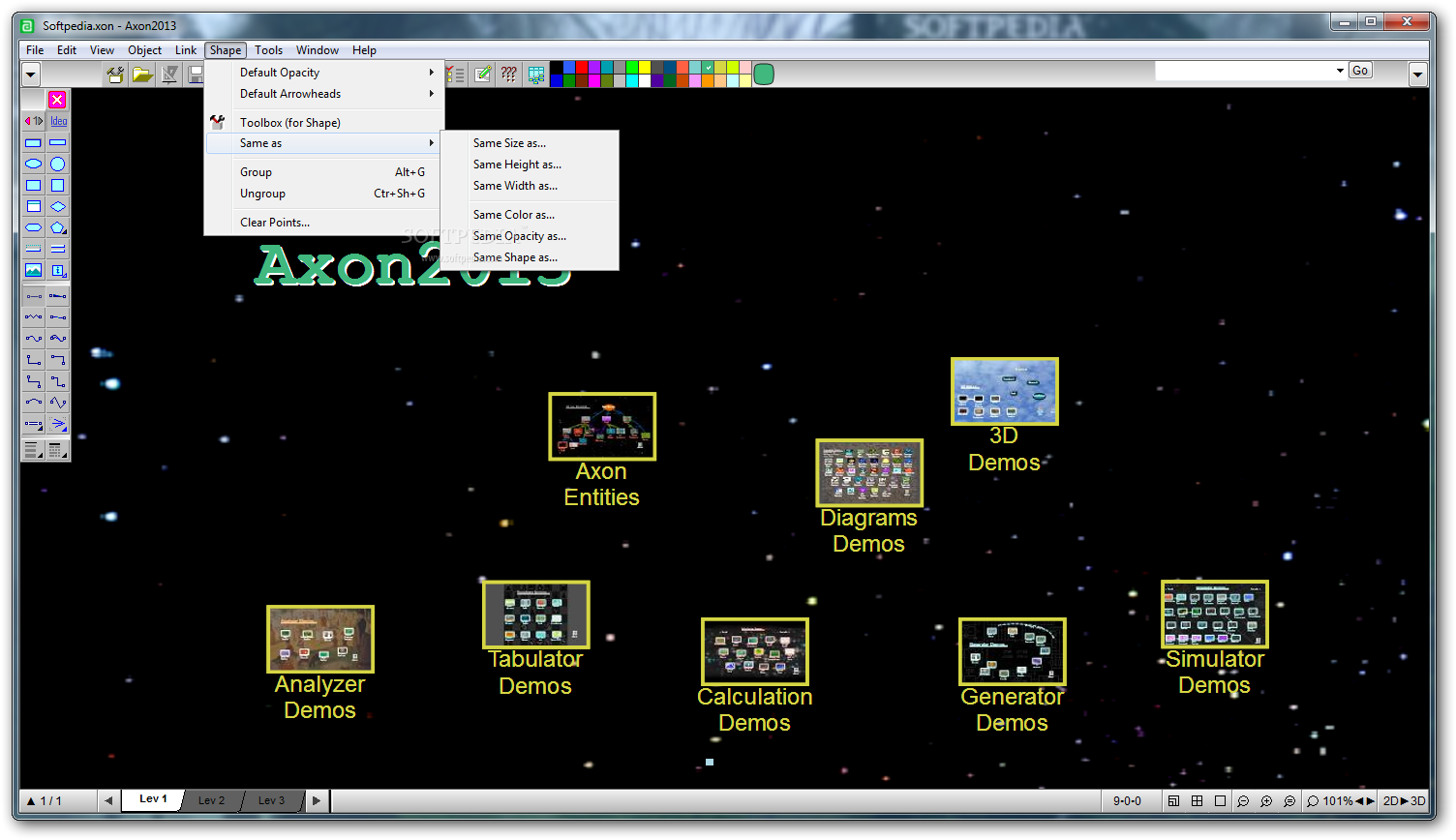Select the picture object tool
The width and height of the screenshot is (1456, 840).
[34, 270]
